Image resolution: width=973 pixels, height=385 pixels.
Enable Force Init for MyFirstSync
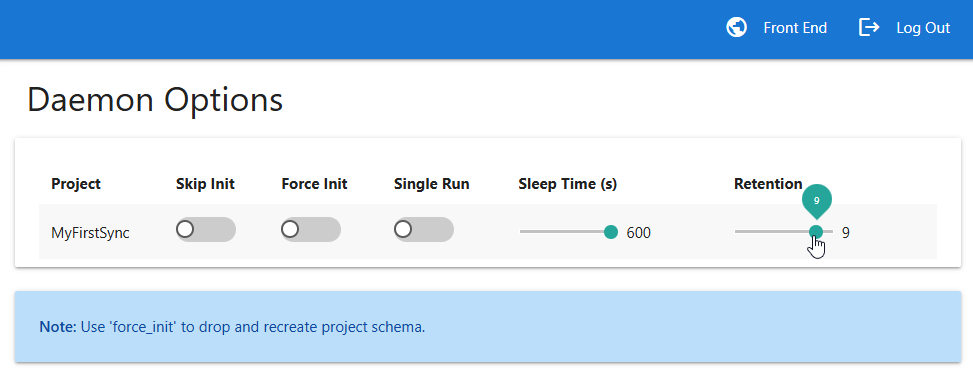point(311,230)
